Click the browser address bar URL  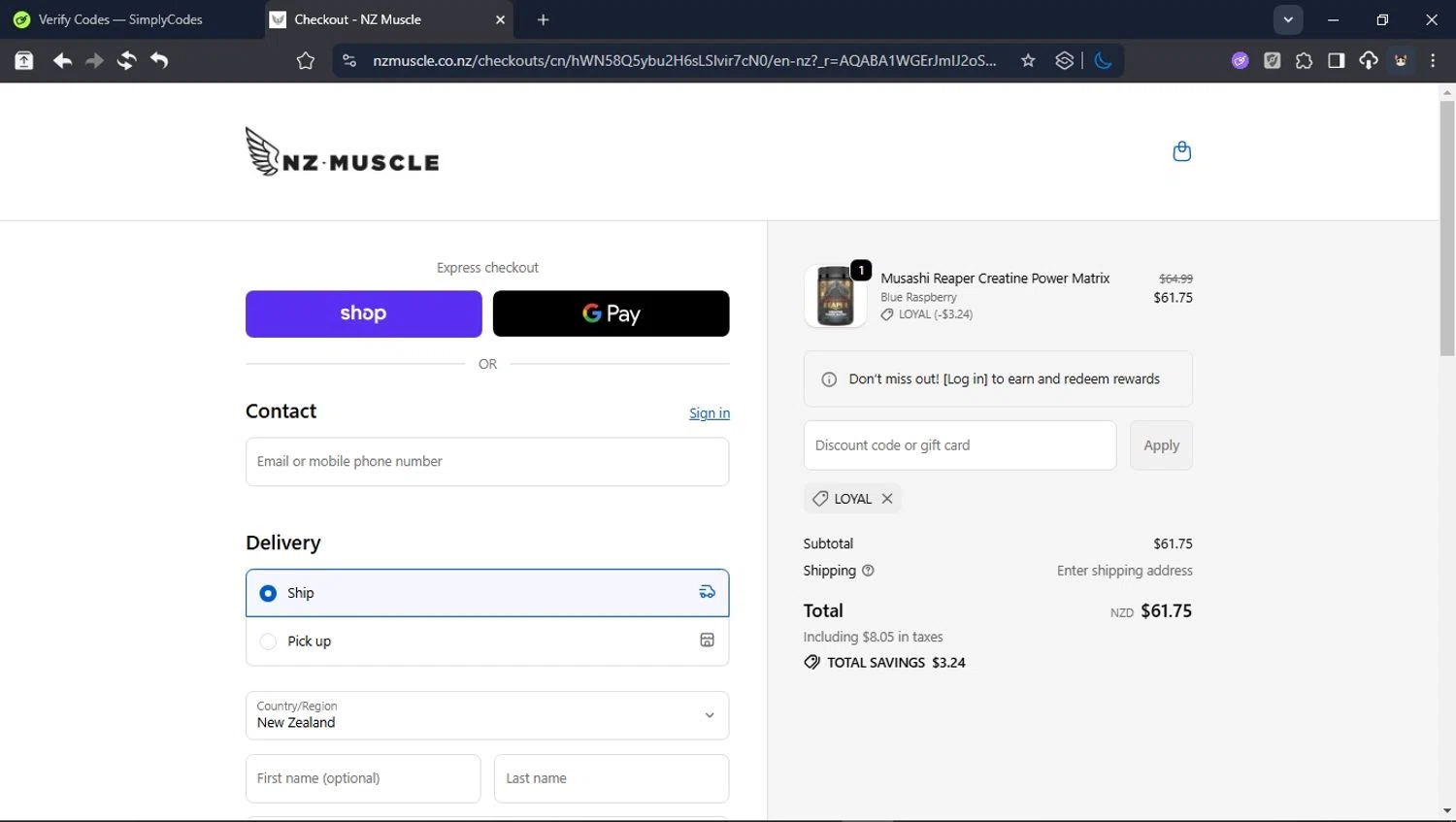tap(684, 60)
